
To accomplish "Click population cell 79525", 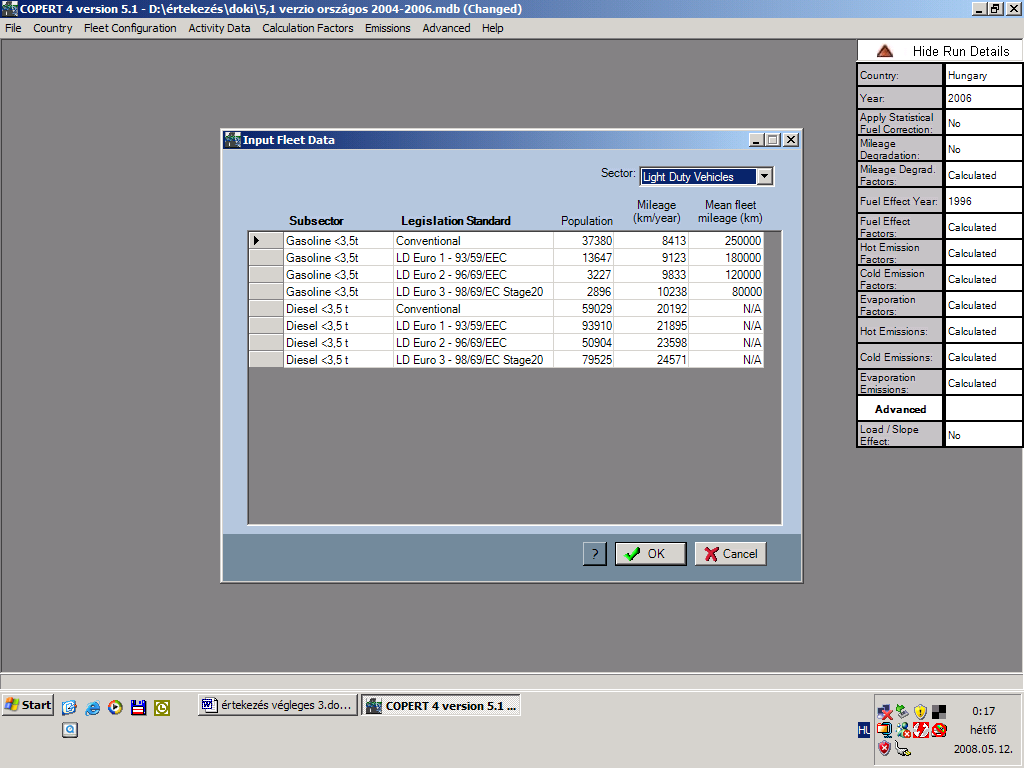I will click(583, 359).
